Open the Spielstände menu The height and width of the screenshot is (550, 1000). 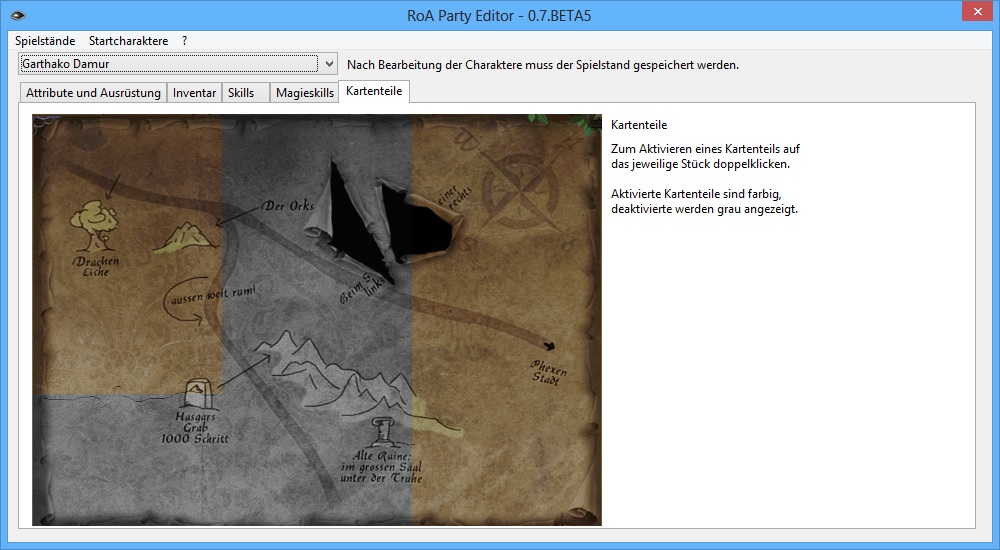coord(45,41)
